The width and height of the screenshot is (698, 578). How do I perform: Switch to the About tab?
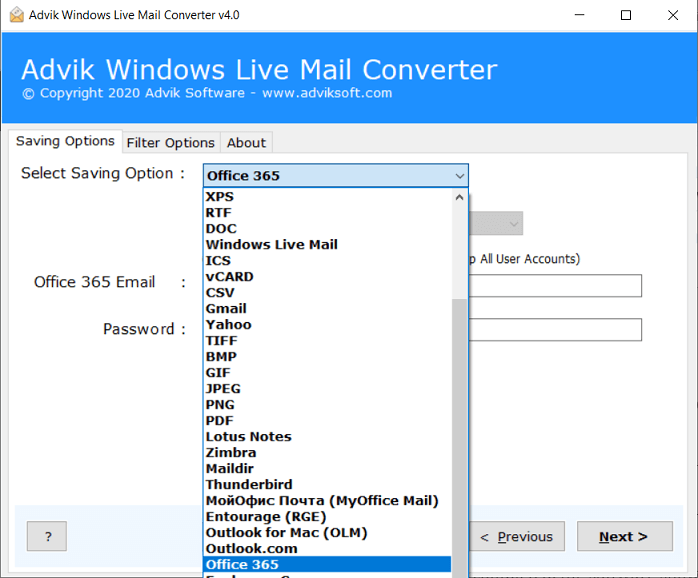pyautogui.click(x=246, y=142)
